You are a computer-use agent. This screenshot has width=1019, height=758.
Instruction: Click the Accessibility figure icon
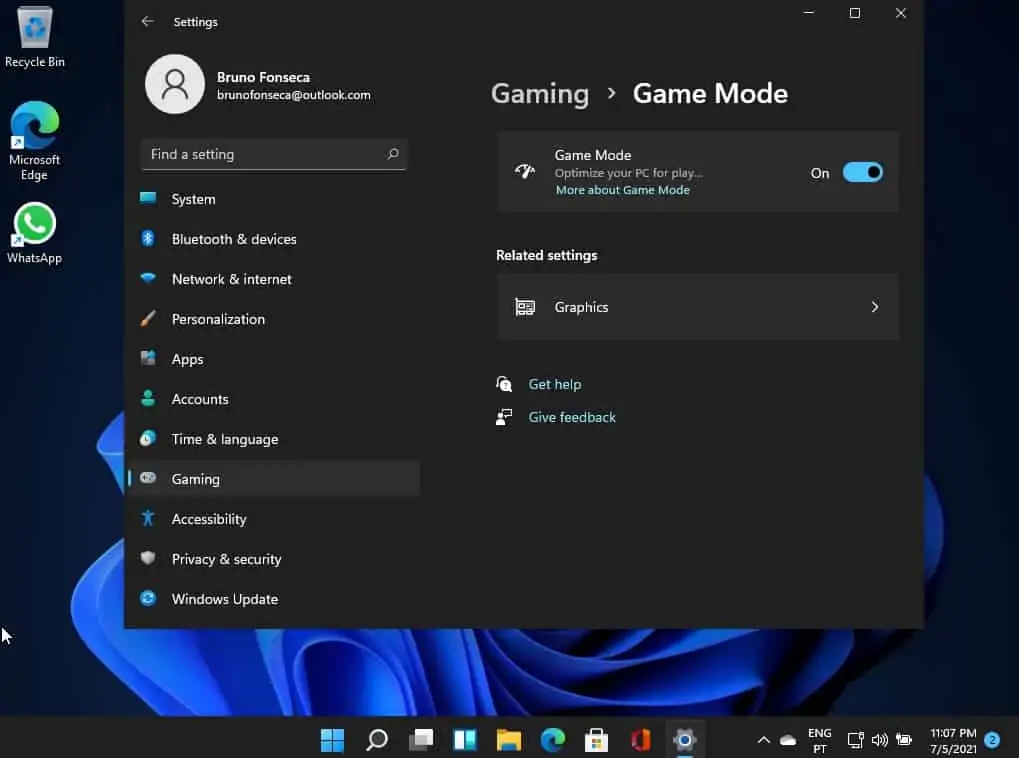click(148, 519)
